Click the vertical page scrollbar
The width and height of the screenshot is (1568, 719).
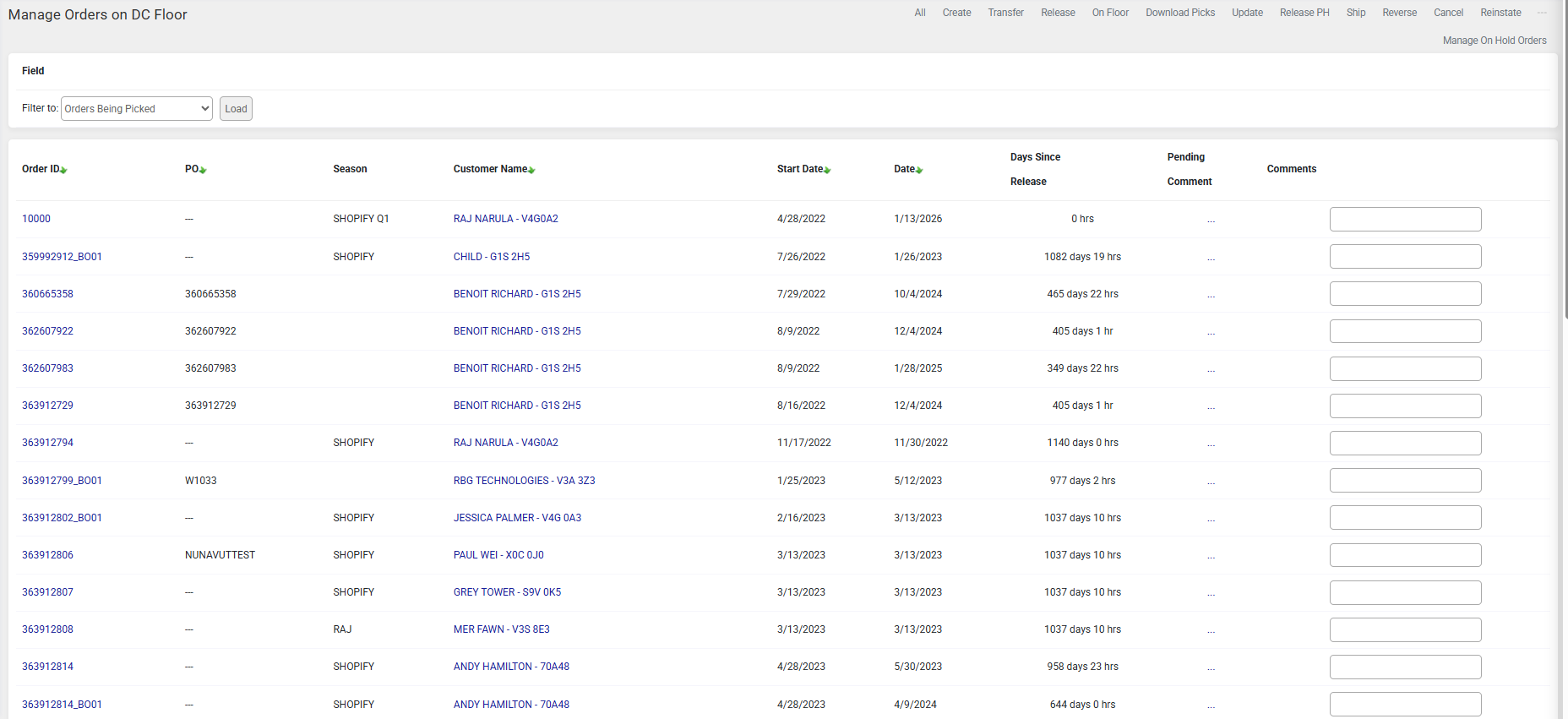[x=1565, y=169]
